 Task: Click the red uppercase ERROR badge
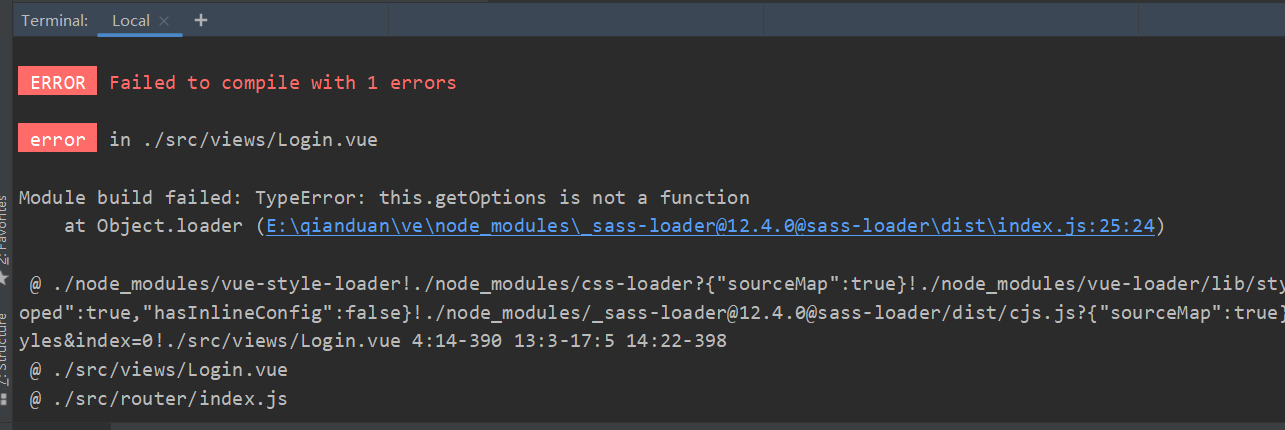(57, 83)
